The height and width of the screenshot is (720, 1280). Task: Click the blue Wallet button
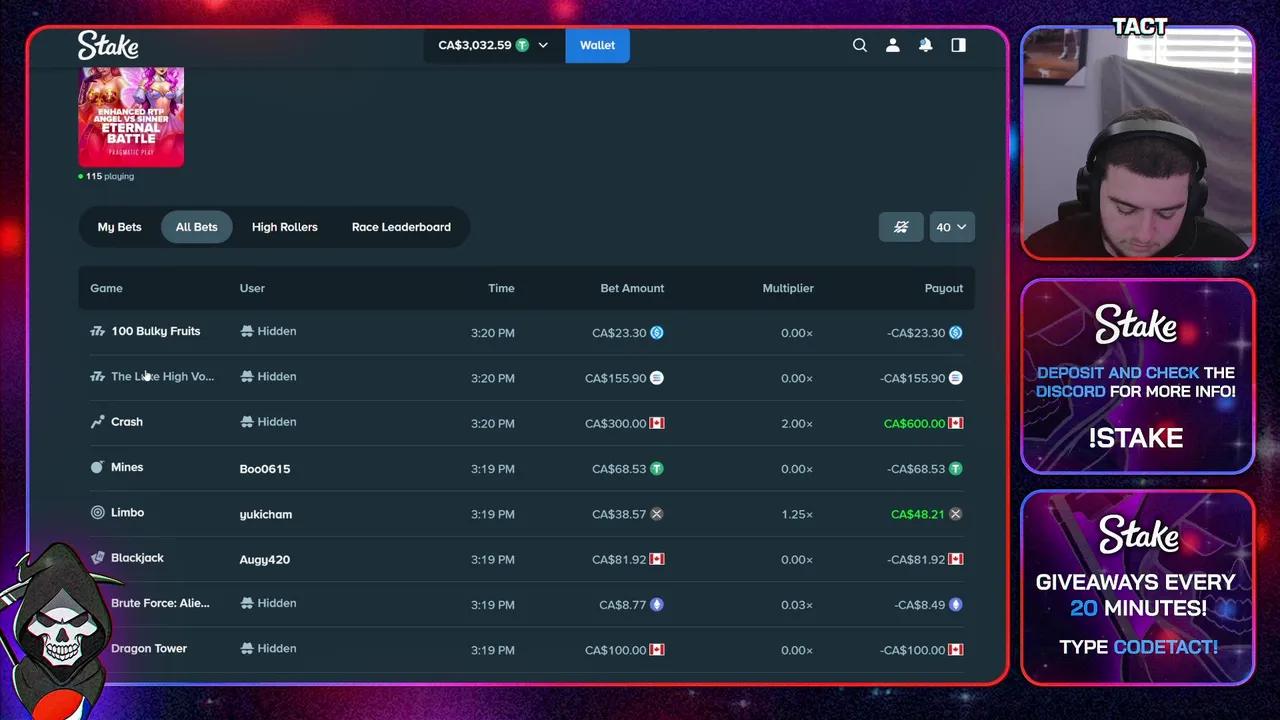[598, 45]
